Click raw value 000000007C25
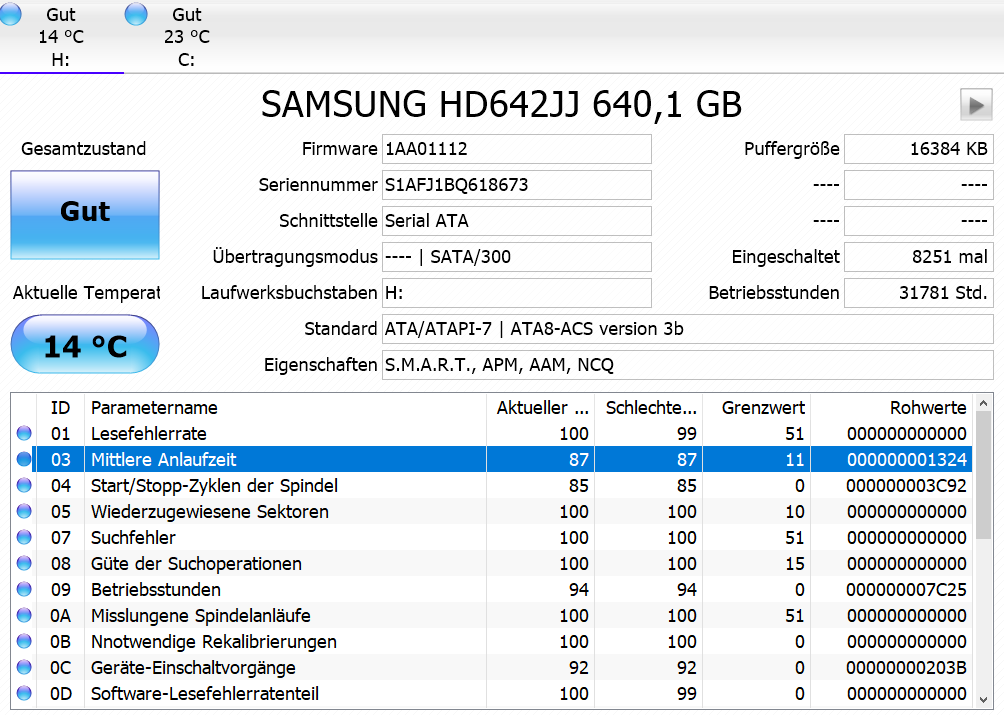This screenshot has height=715, width=1004. [907, 590]
